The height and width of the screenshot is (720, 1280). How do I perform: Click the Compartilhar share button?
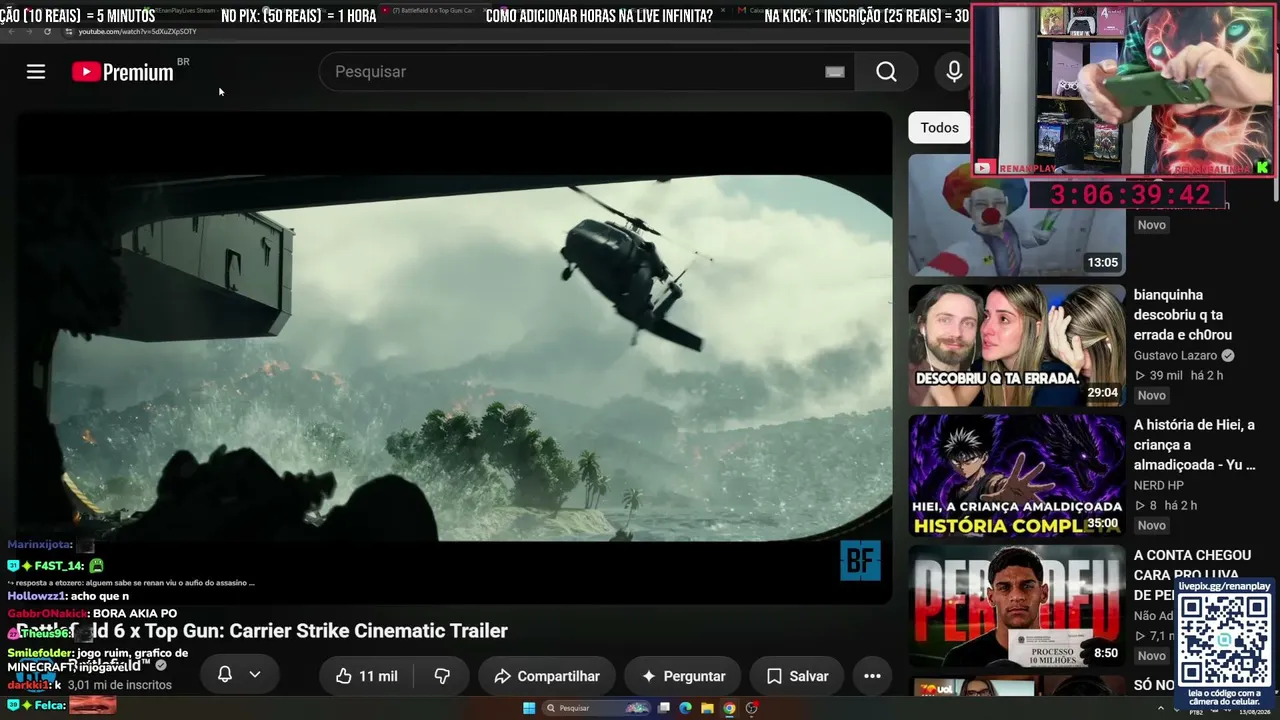coord(546,676)
